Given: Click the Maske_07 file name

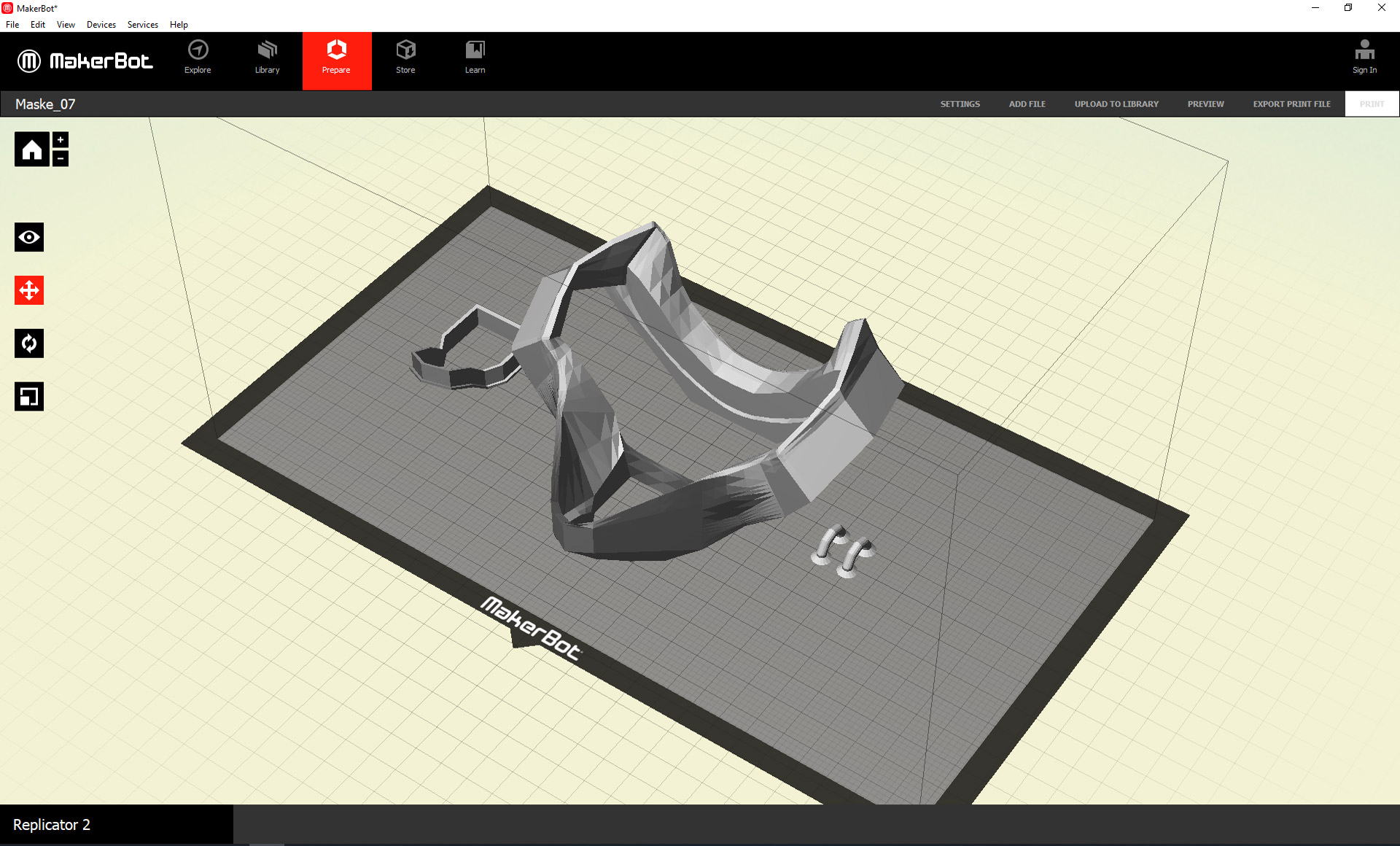Looking at the screenshot, I should click(45, 104).
